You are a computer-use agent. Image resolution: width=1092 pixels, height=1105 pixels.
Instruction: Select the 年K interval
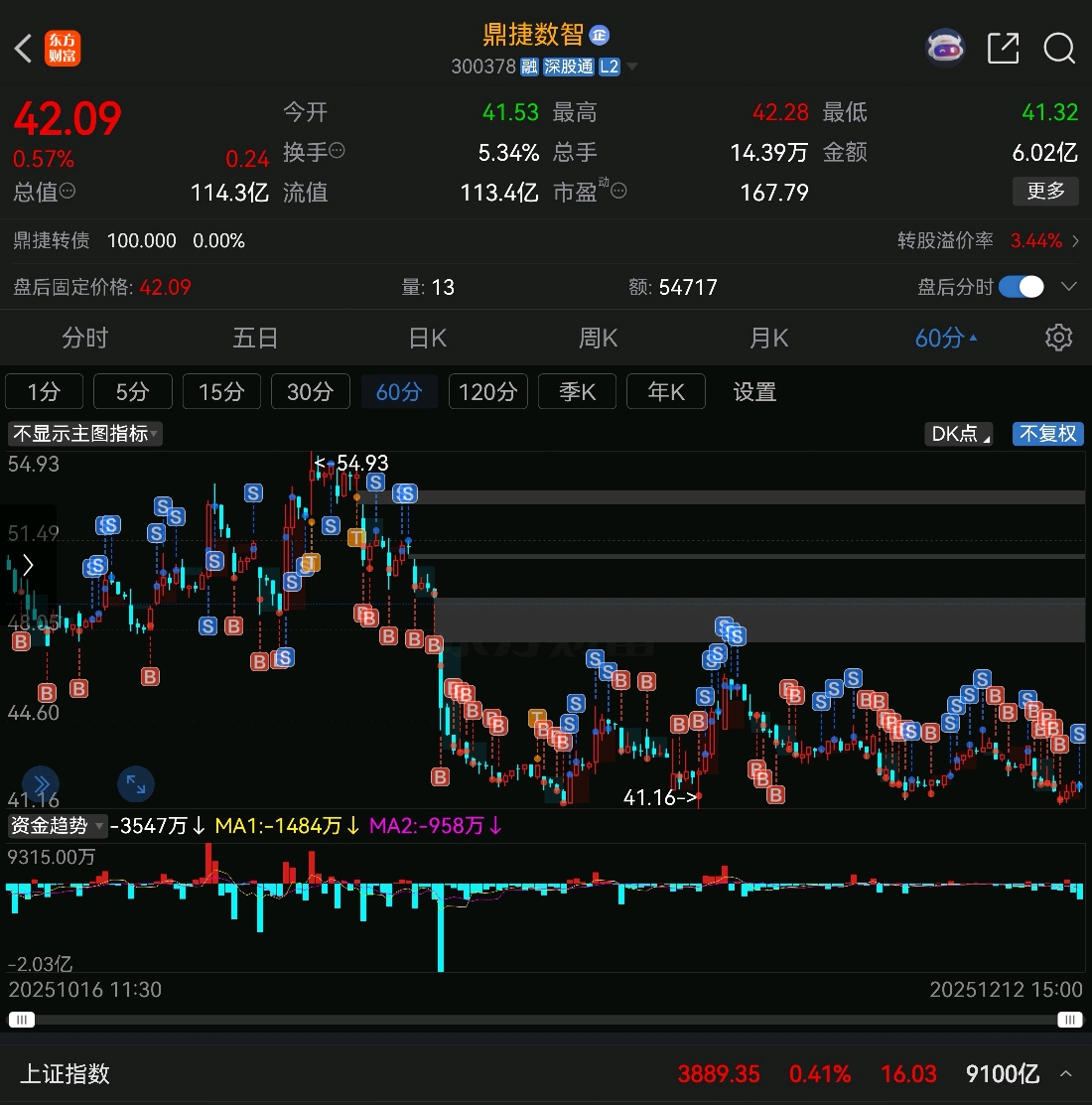click(666, 391)
